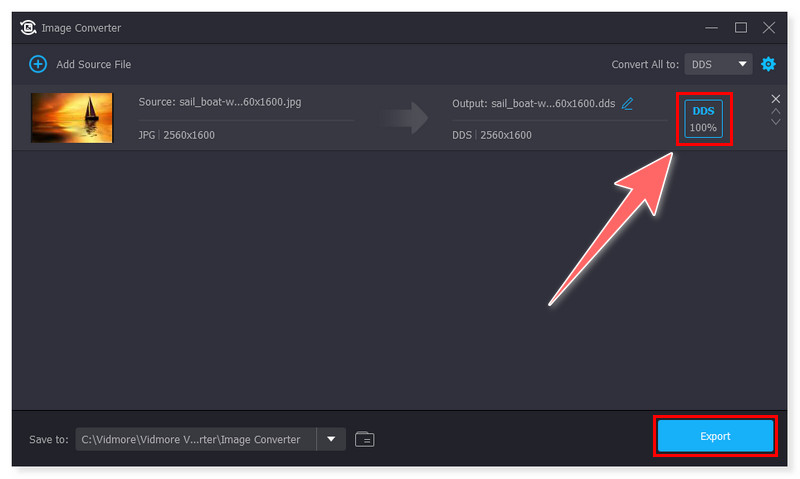
Task: Select the sailboat sunset thumbnail
Action: 72,118
